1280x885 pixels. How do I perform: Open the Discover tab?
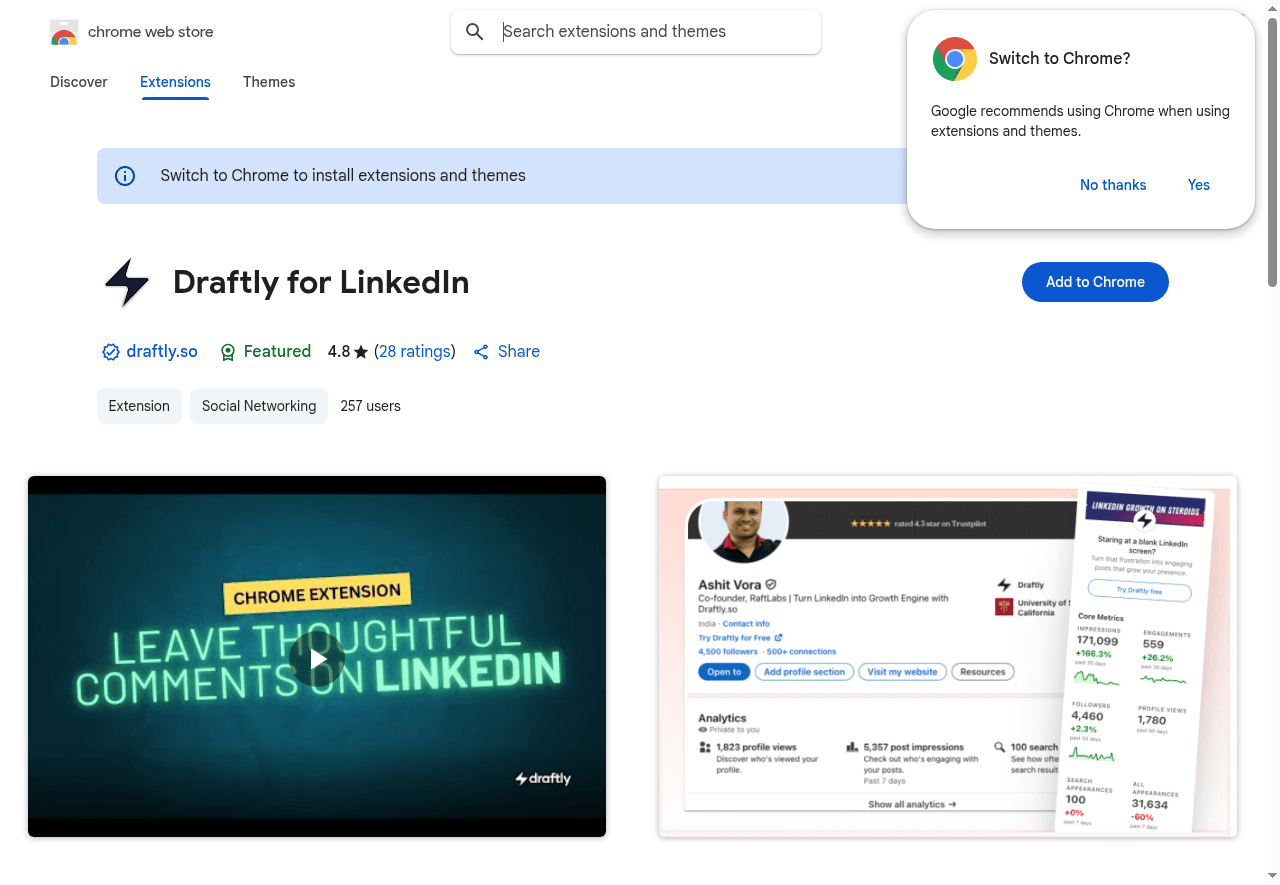coord(79,82)
